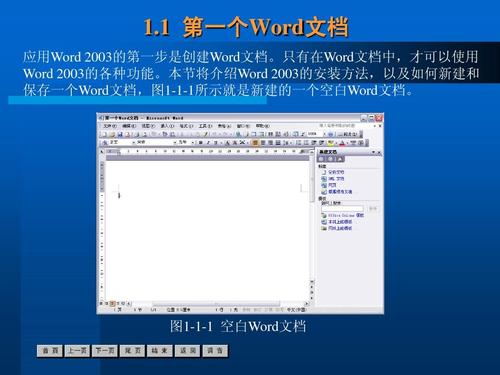Screen dimensions: 500x375
Task: Click the Save toolbar icon in Word
Action: [x=120, y=134]
